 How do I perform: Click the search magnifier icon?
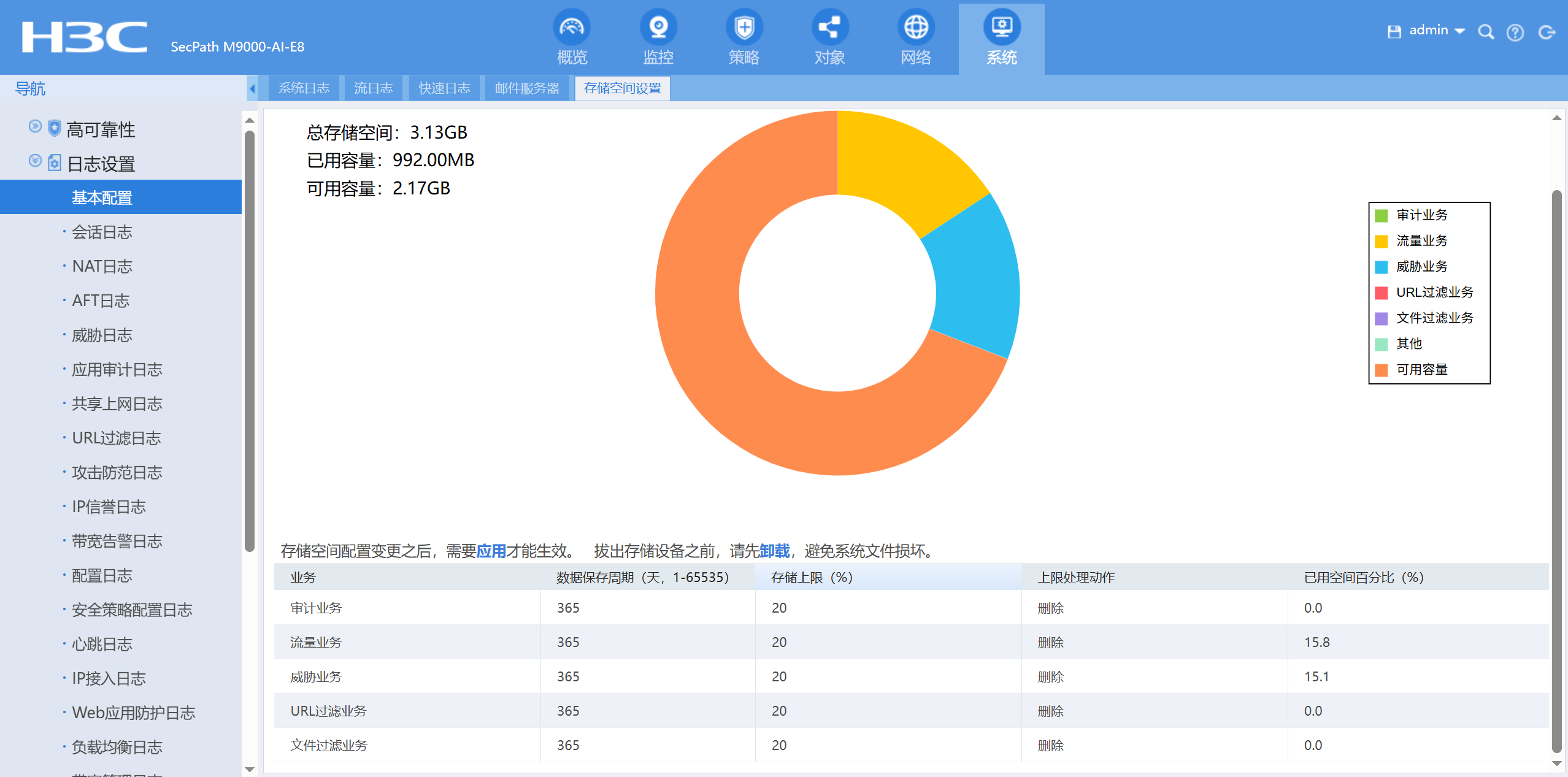coord(1485,32)
